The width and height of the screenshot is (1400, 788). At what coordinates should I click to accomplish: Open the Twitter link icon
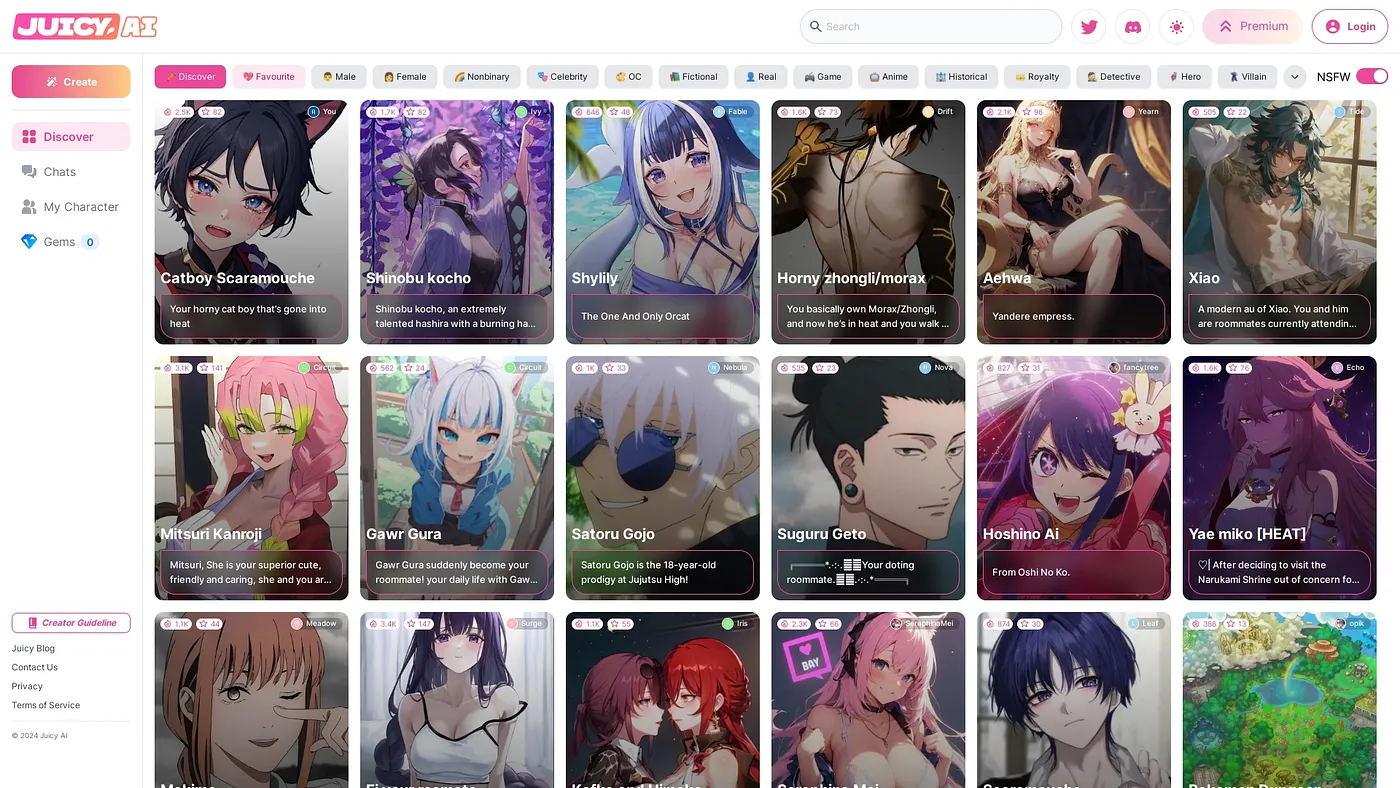[1088, 27]
